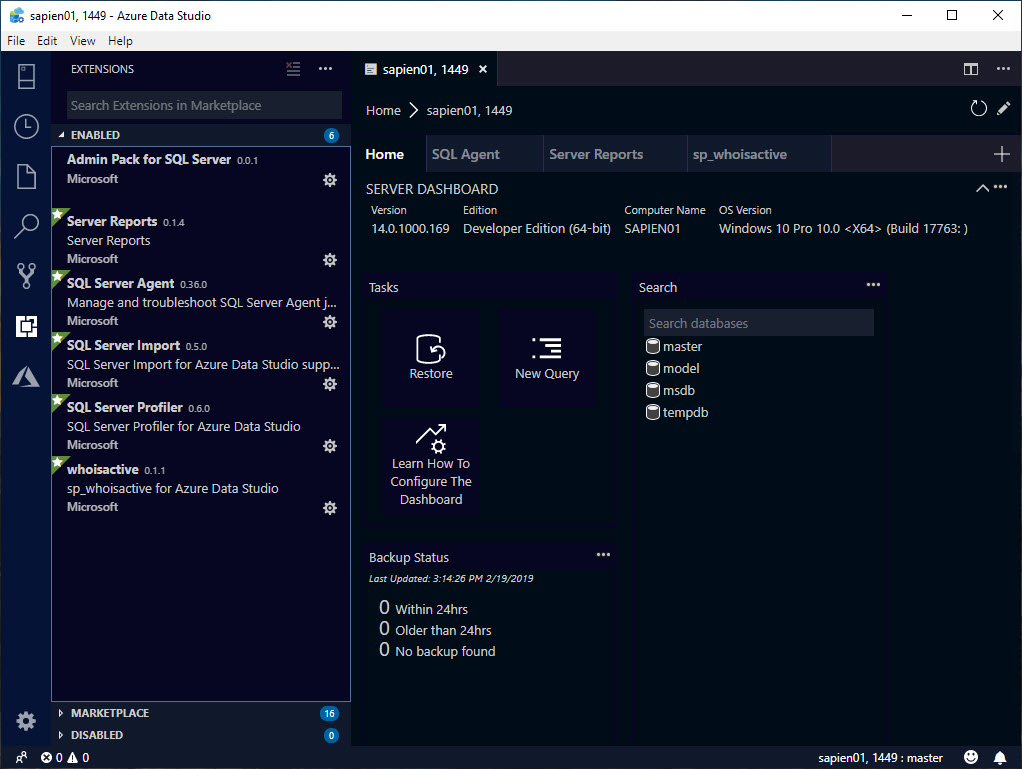
Task: Focus the Search databases field
Action: (x=759, y=323)
